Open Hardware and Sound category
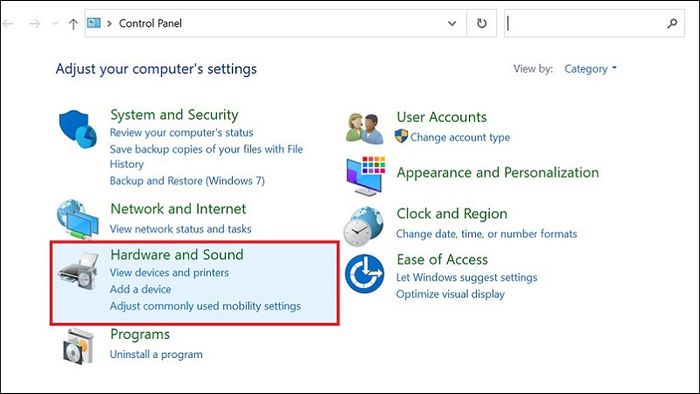 pyautogui.click(x=177, y=254)
